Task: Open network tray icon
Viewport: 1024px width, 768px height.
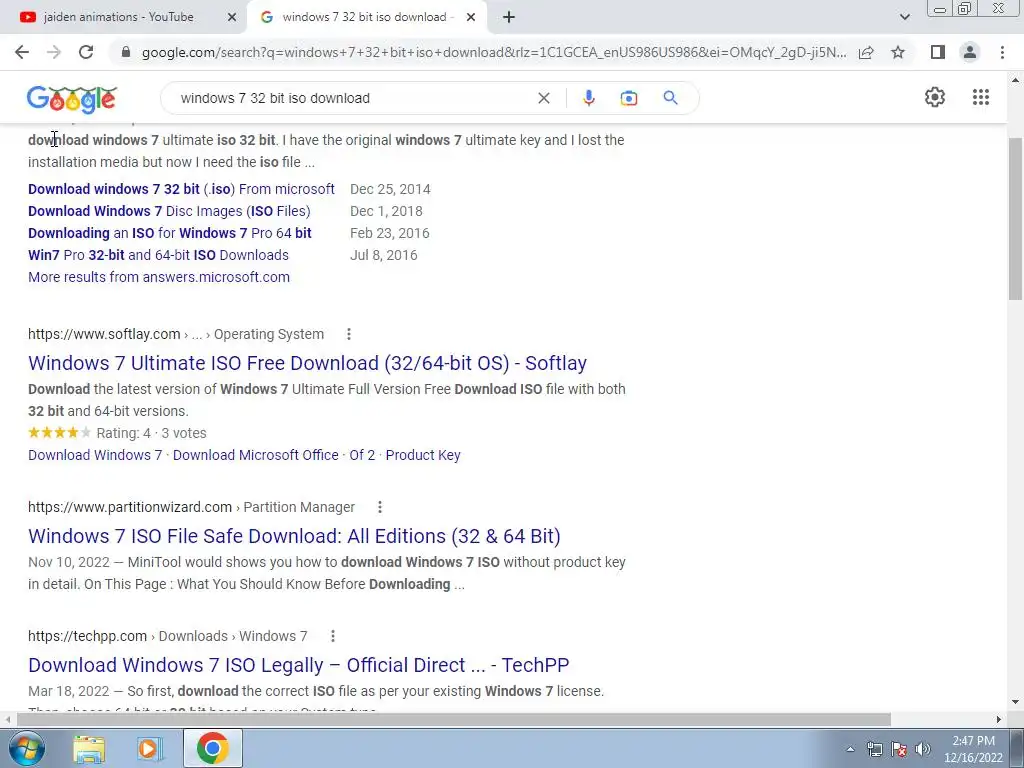Action: pos(874,749)
